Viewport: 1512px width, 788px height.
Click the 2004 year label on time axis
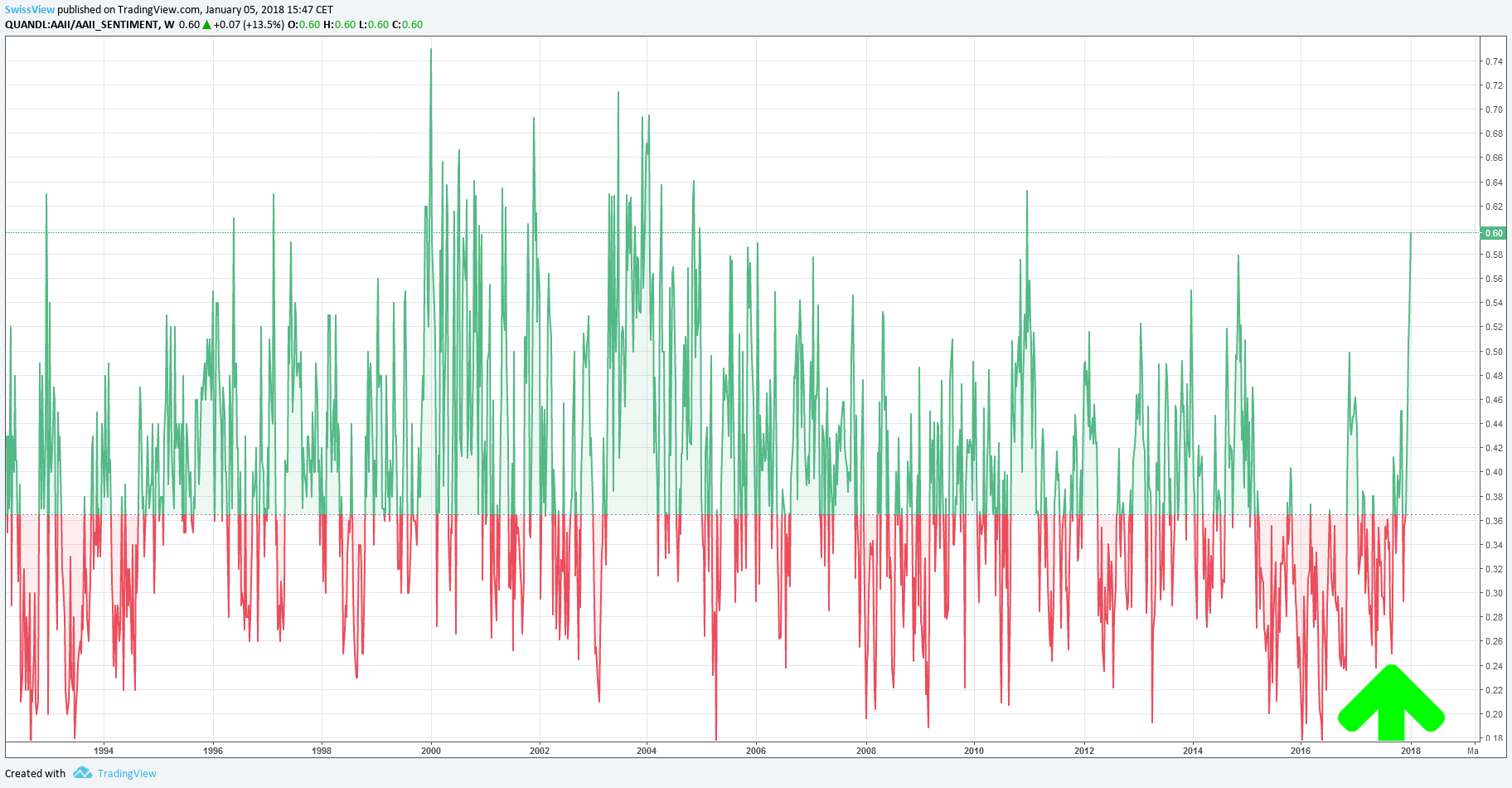point(647,751)
